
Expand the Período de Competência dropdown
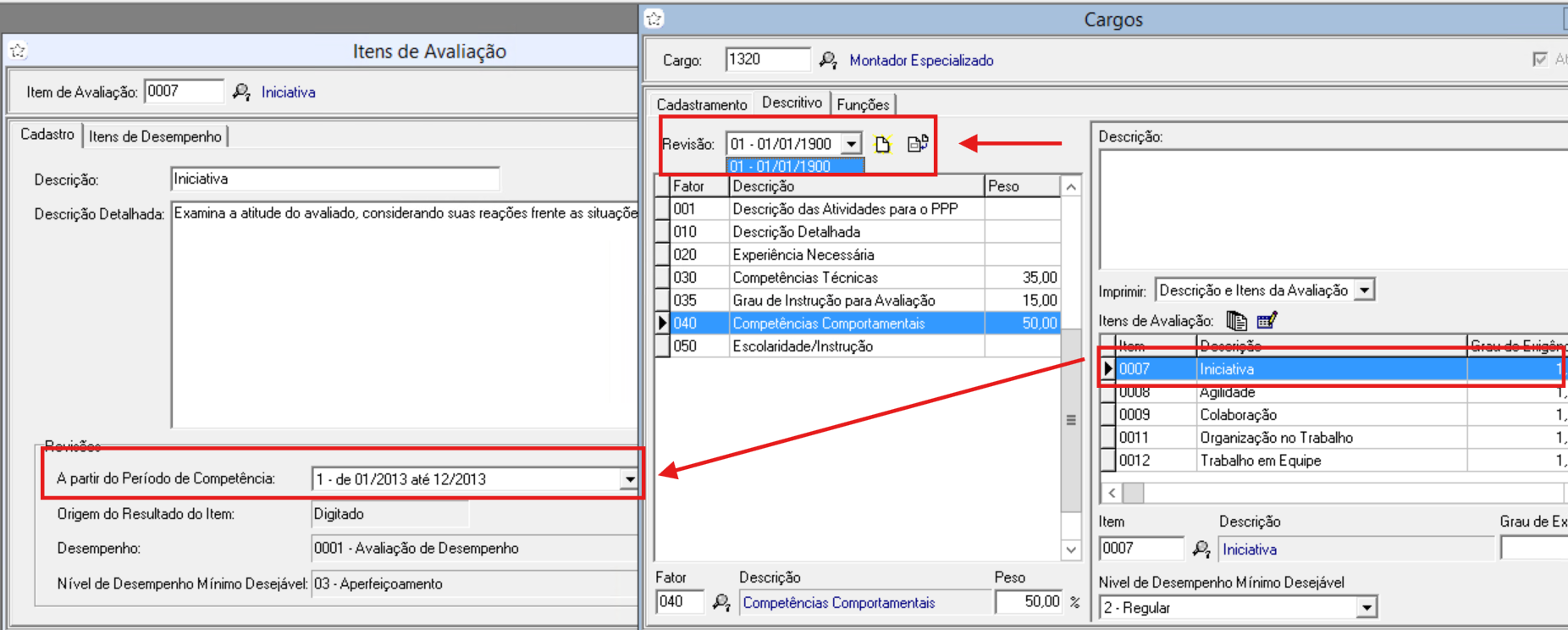[629, 479]
